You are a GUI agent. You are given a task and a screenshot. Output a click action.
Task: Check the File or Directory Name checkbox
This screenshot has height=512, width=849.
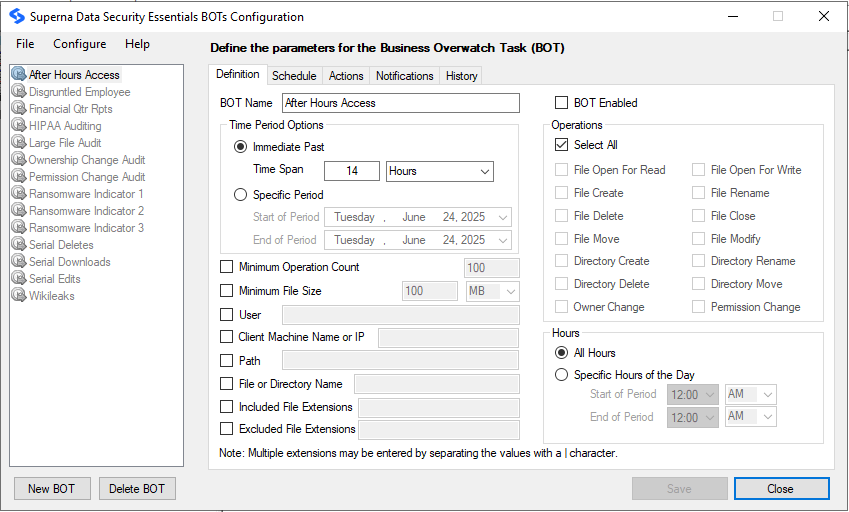tap(226, 384)
